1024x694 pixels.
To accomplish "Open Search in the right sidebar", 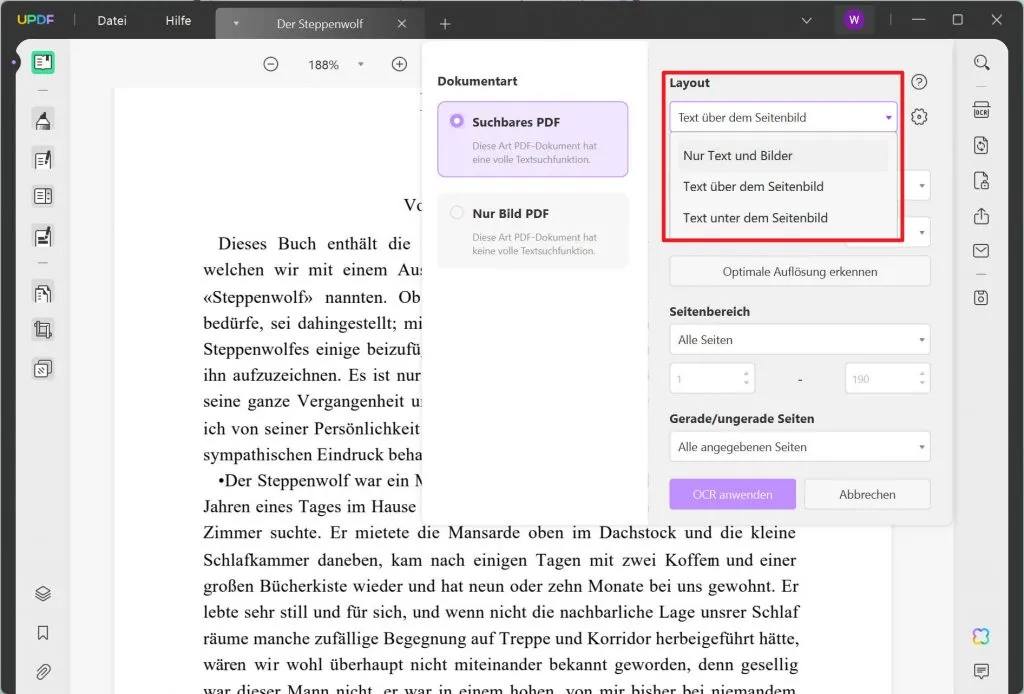I will click(981, 62).
